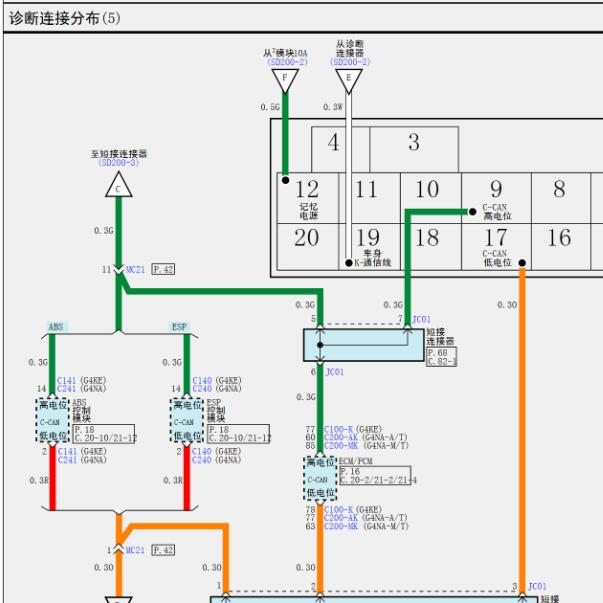Click the MC21 link beside pin 1
Viewport: 603px width, 603px height.
tap(135, 550)
